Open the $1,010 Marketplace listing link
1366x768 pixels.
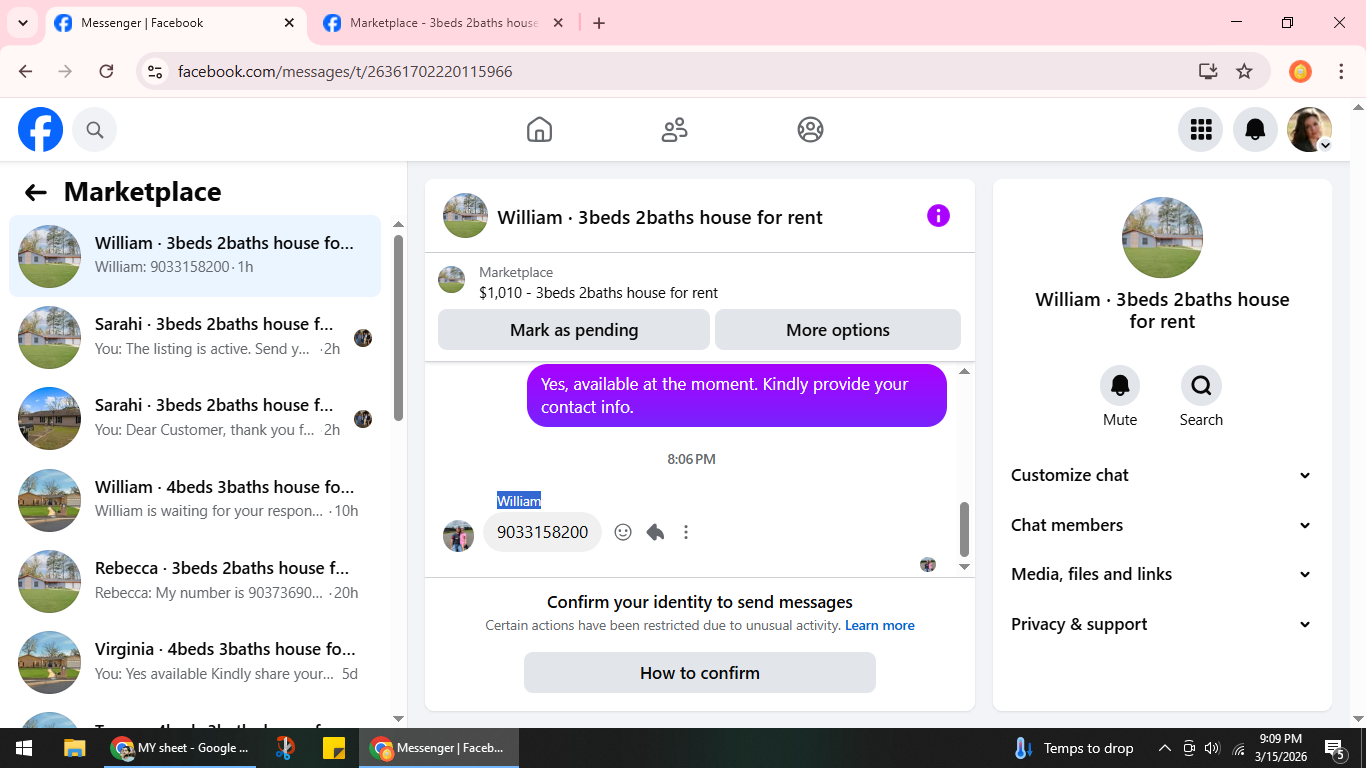click(x=598, y=293)
